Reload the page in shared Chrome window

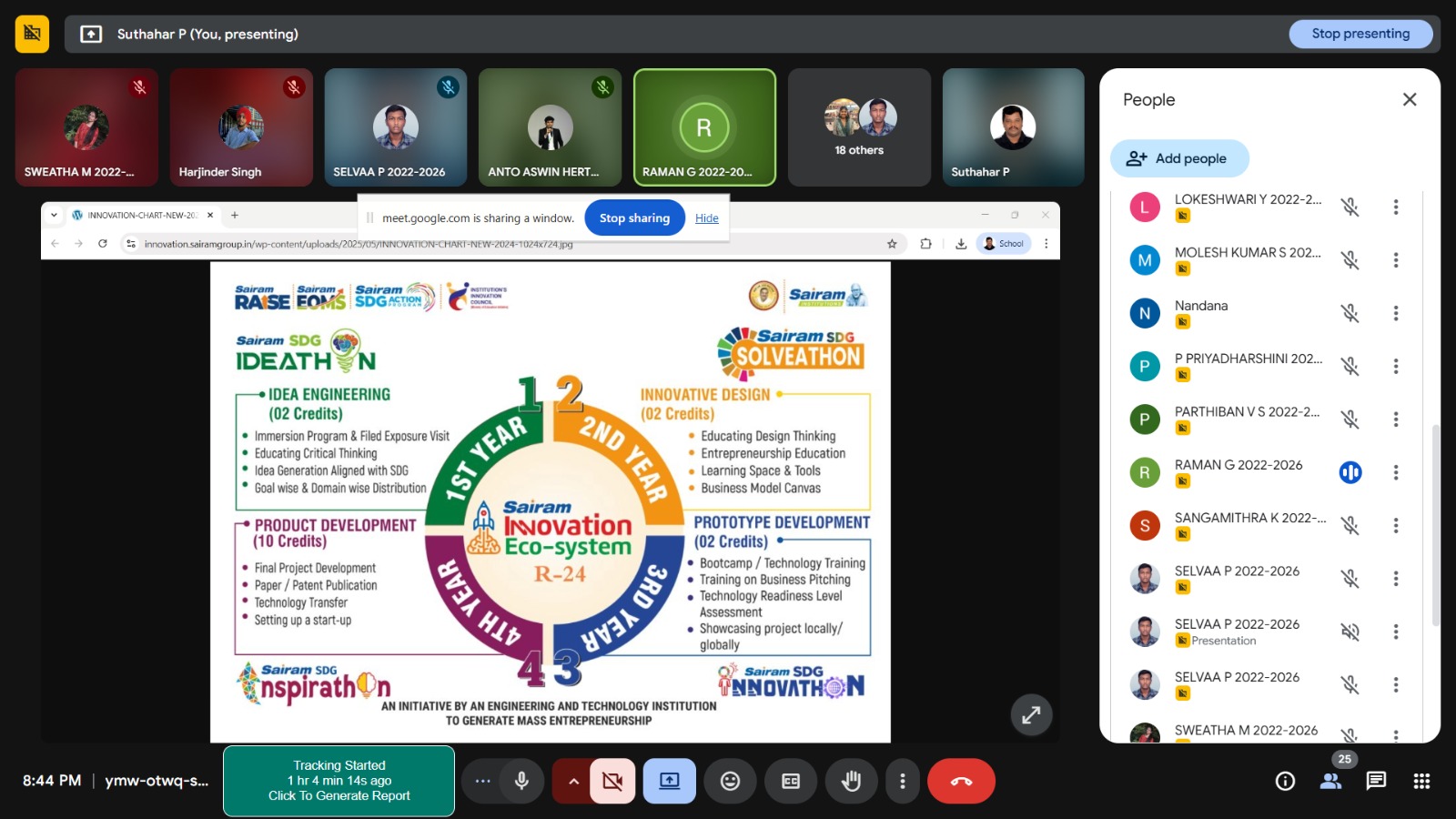(103, 244)
